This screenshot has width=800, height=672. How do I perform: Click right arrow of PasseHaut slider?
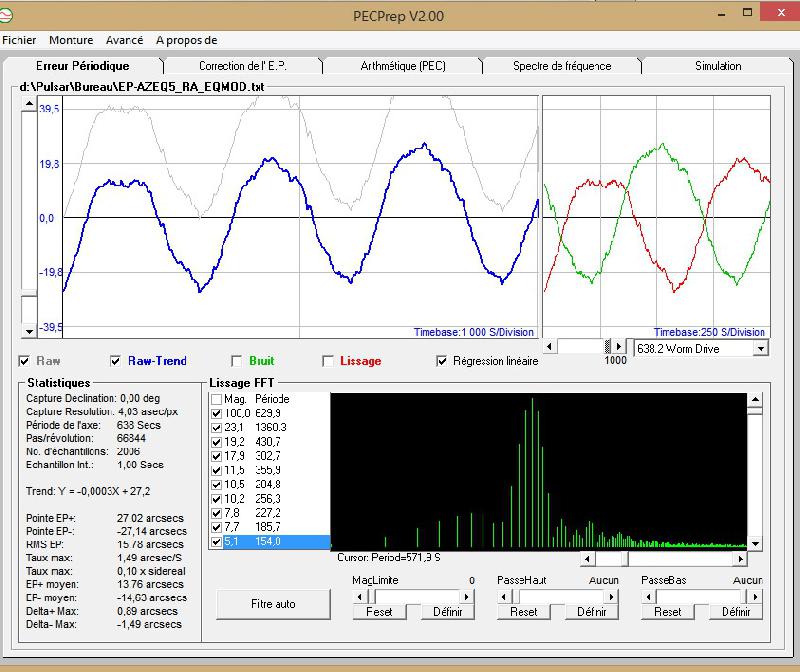[609, 596]
